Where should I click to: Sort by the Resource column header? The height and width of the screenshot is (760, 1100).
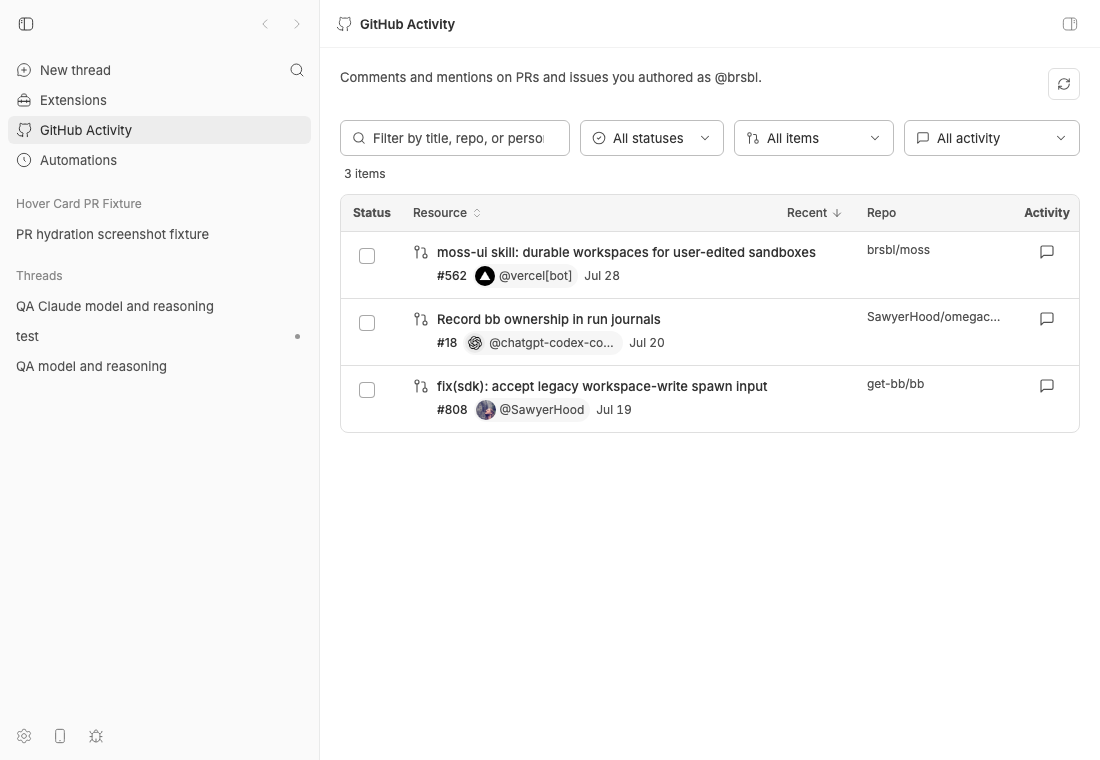pyautogui.click(x=447, y=213)
